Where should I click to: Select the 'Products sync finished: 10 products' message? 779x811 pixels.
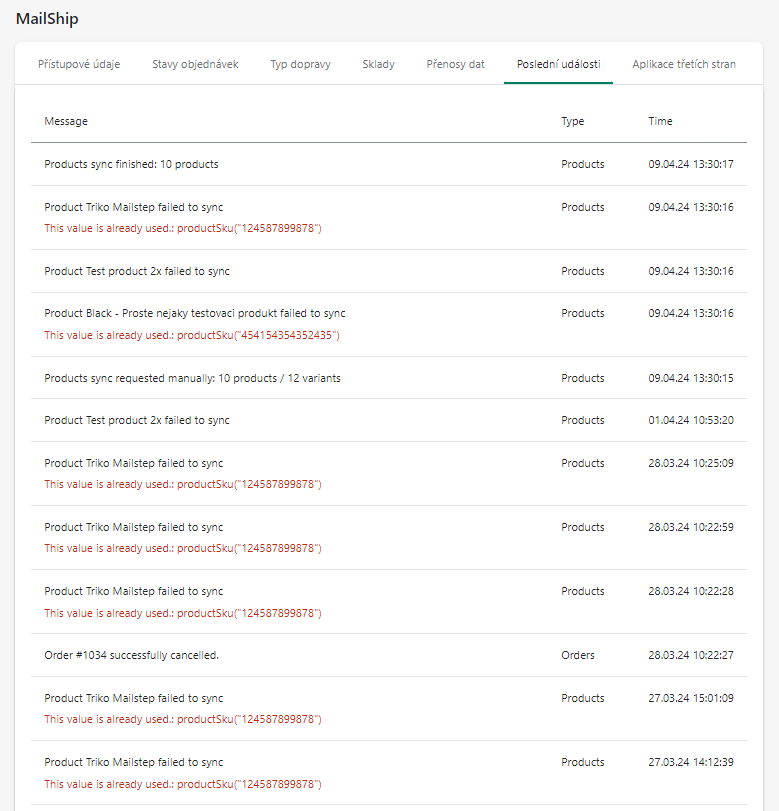131,164
